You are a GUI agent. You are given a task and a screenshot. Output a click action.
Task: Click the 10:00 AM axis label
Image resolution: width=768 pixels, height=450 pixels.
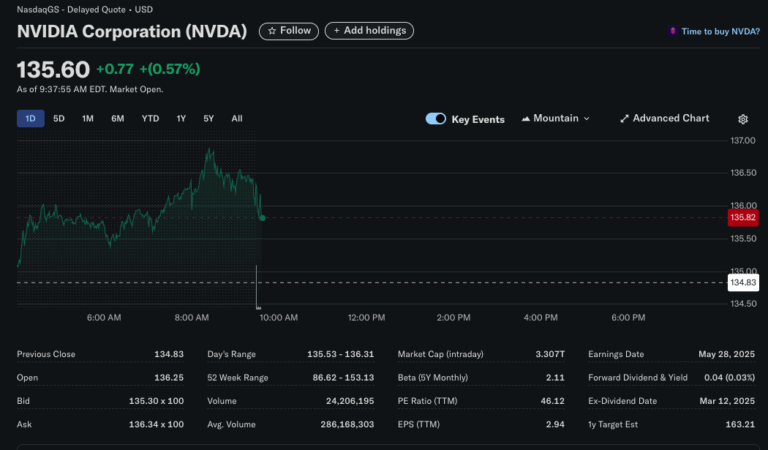(279, 318)
